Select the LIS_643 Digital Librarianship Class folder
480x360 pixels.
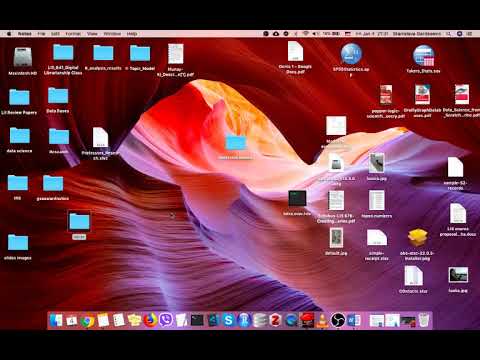[63, 53]
